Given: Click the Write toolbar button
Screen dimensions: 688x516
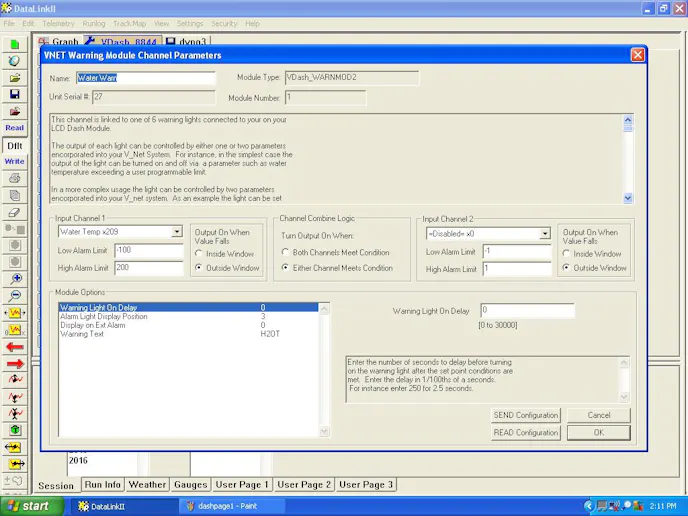Looking at the screenshot, I should (15, 161).
